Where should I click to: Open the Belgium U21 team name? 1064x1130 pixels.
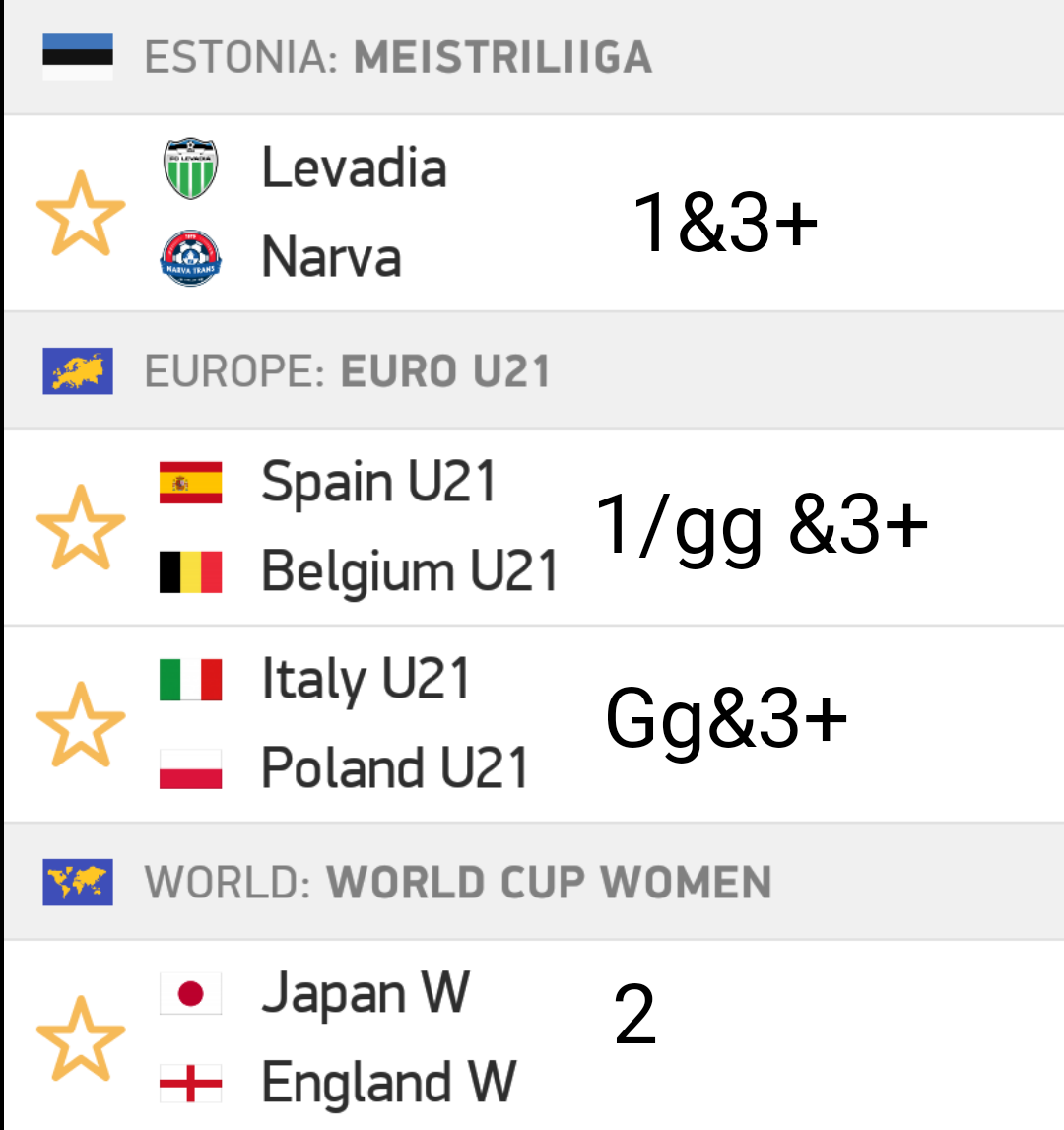click(x=410, y=571)
